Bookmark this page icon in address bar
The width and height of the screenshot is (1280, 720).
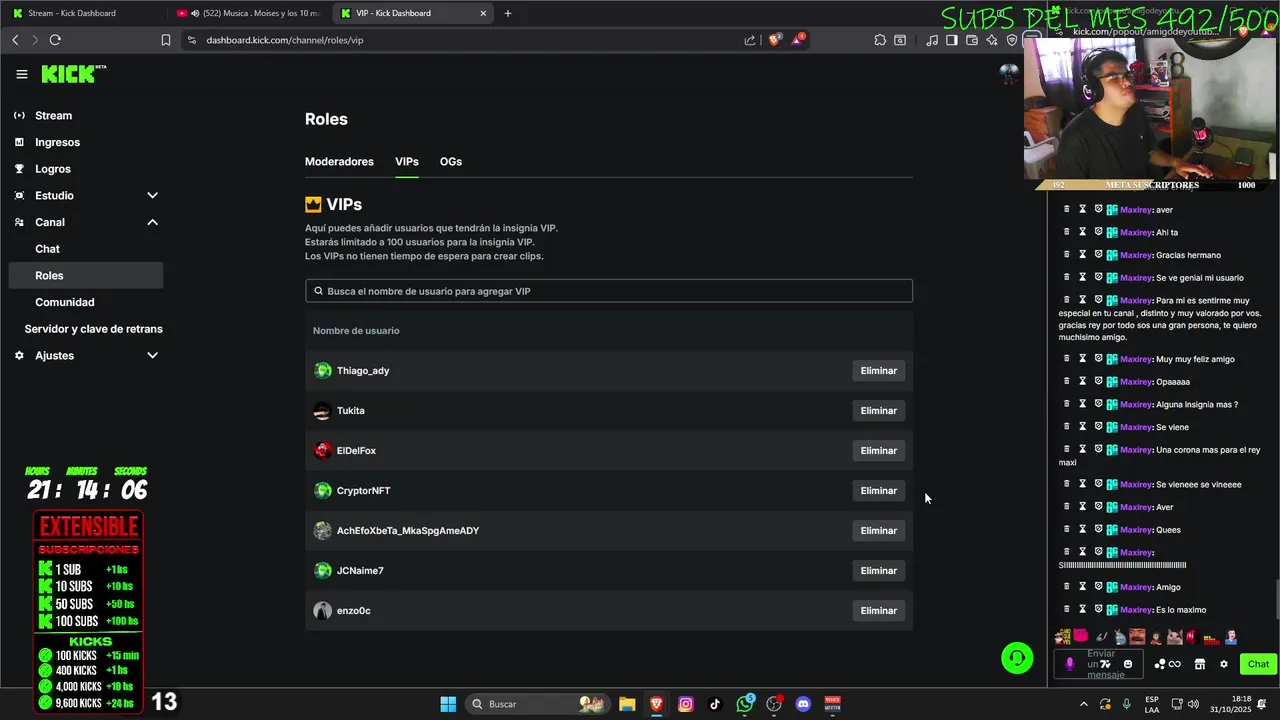point(166,40)
